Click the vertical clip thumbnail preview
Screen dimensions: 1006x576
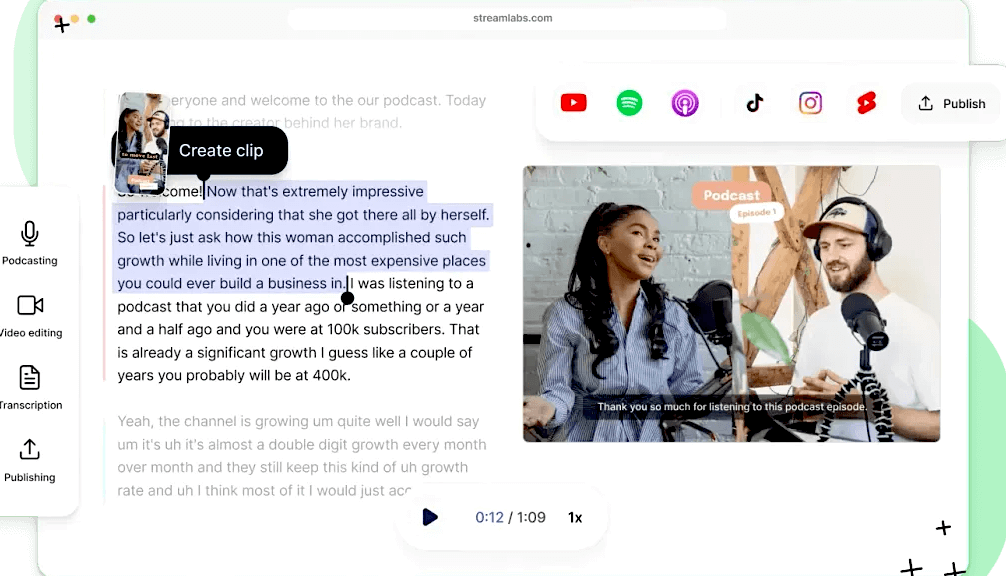(x=141, y=144)
